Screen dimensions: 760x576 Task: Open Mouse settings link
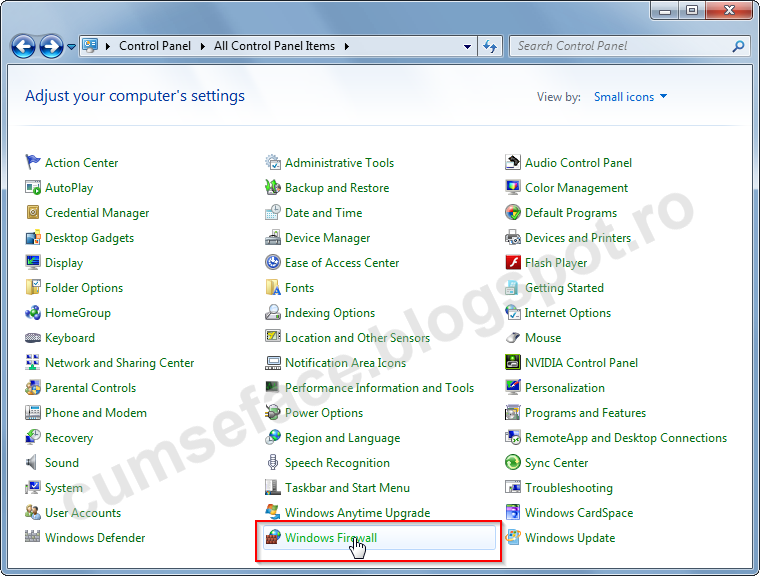(543, 337)
